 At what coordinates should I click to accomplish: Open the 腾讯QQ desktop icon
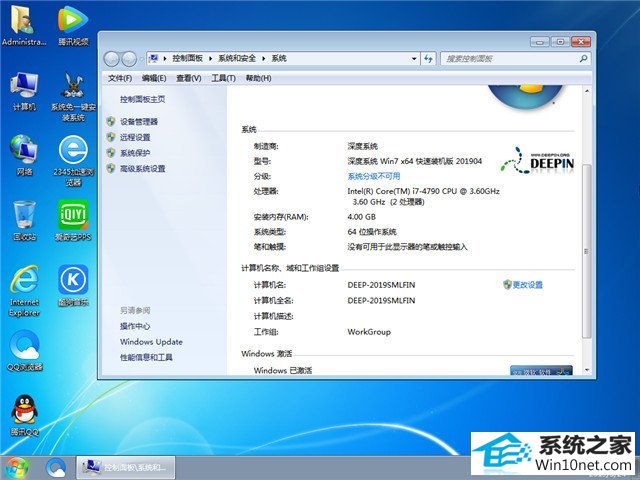click(x=24, y=412)
